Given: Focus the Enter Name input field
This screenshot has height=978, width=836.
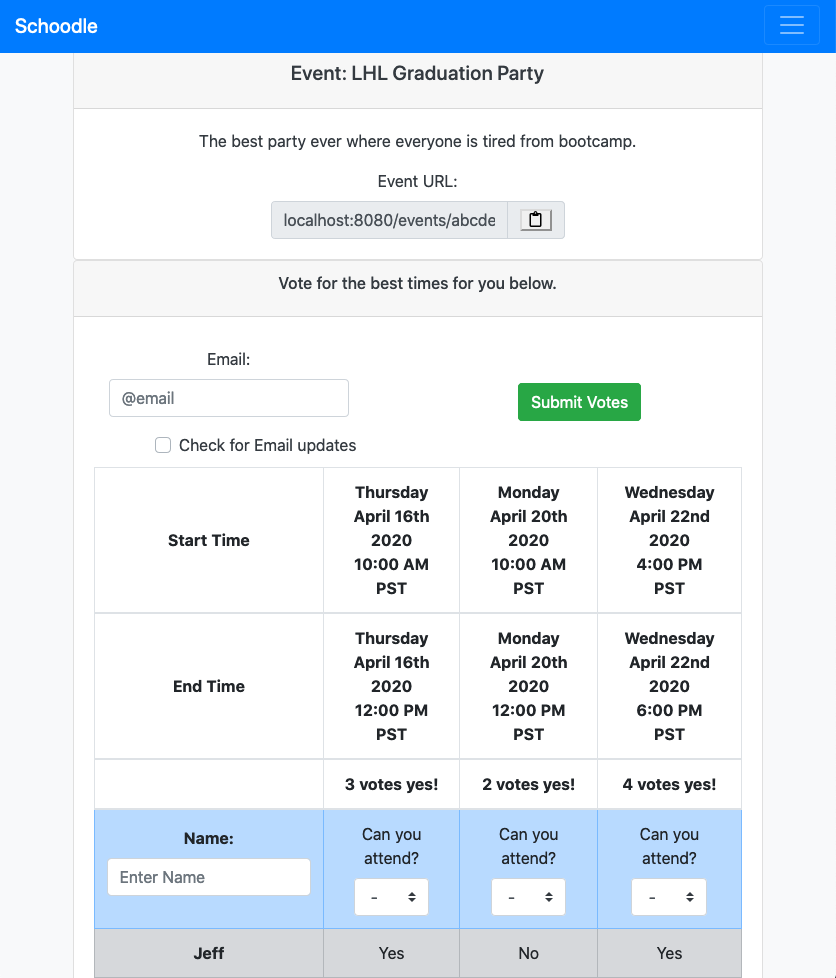Looking at the screenshot, I should (209, 877).
